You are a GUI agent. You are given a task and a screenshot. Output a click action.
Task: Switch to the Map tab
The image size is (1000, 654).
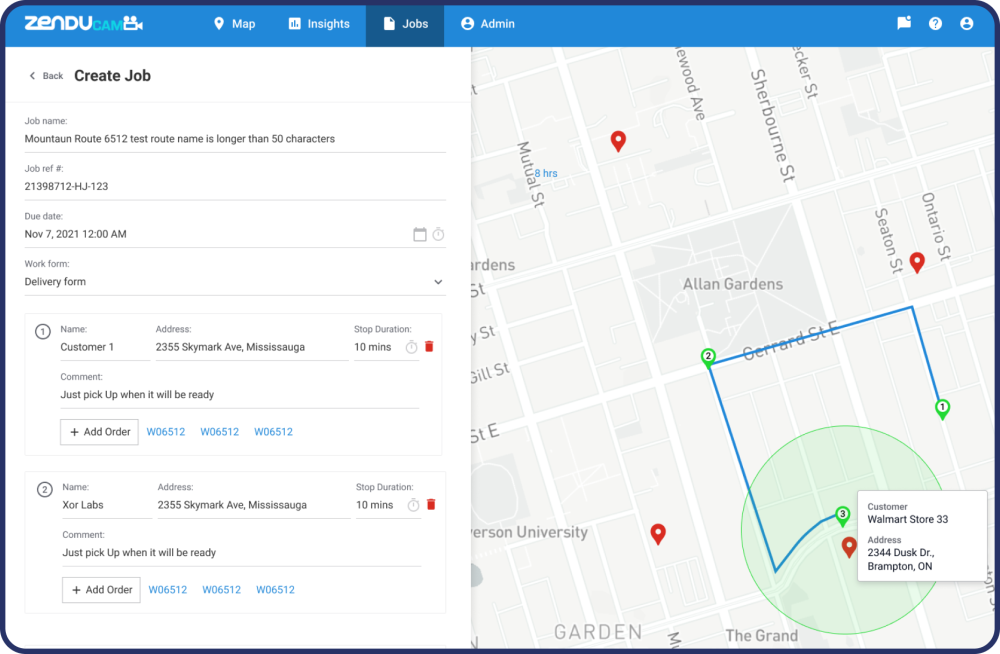point(234,24)
